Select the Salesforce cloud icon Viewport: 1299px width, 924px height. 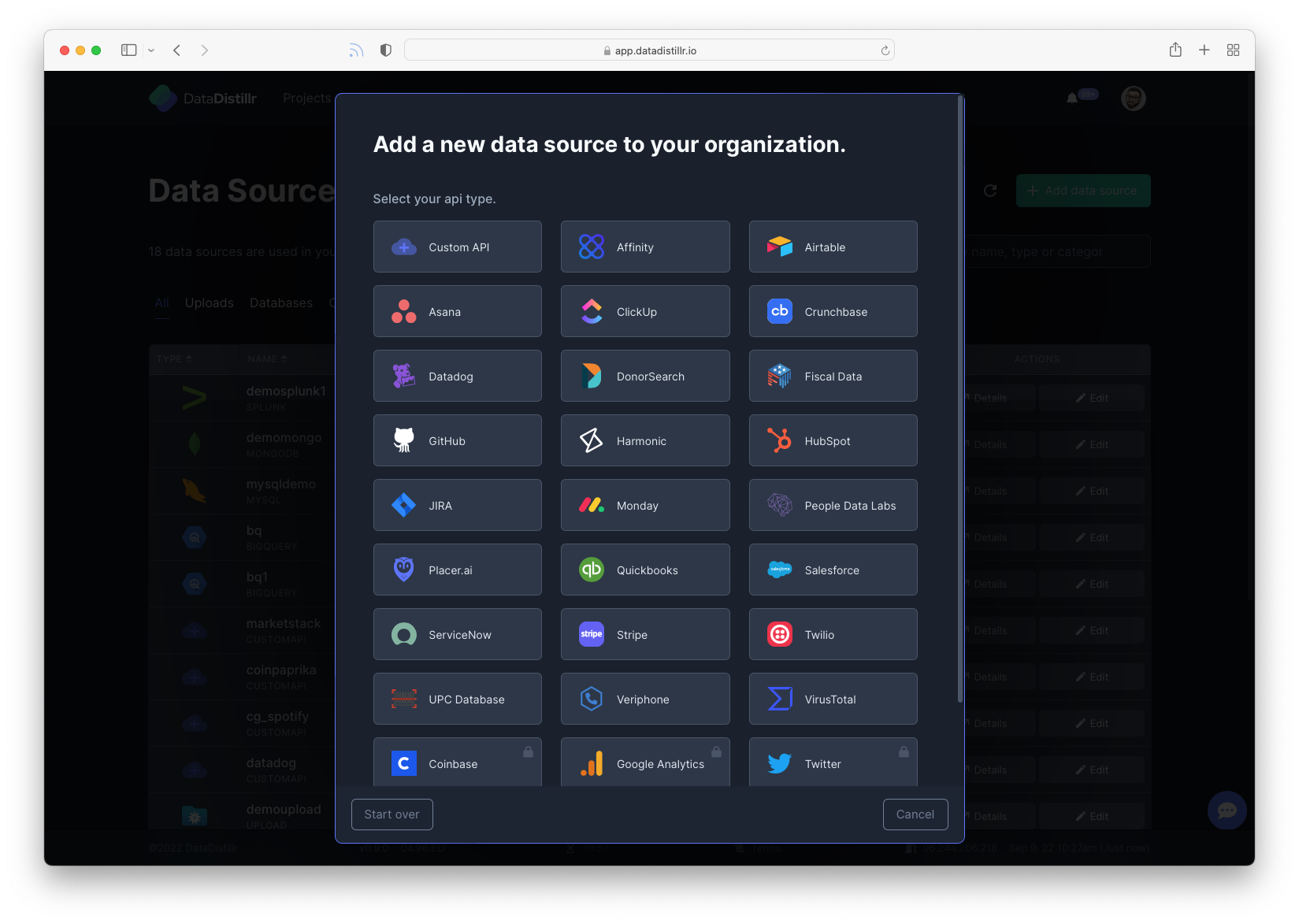coord(780,570)
